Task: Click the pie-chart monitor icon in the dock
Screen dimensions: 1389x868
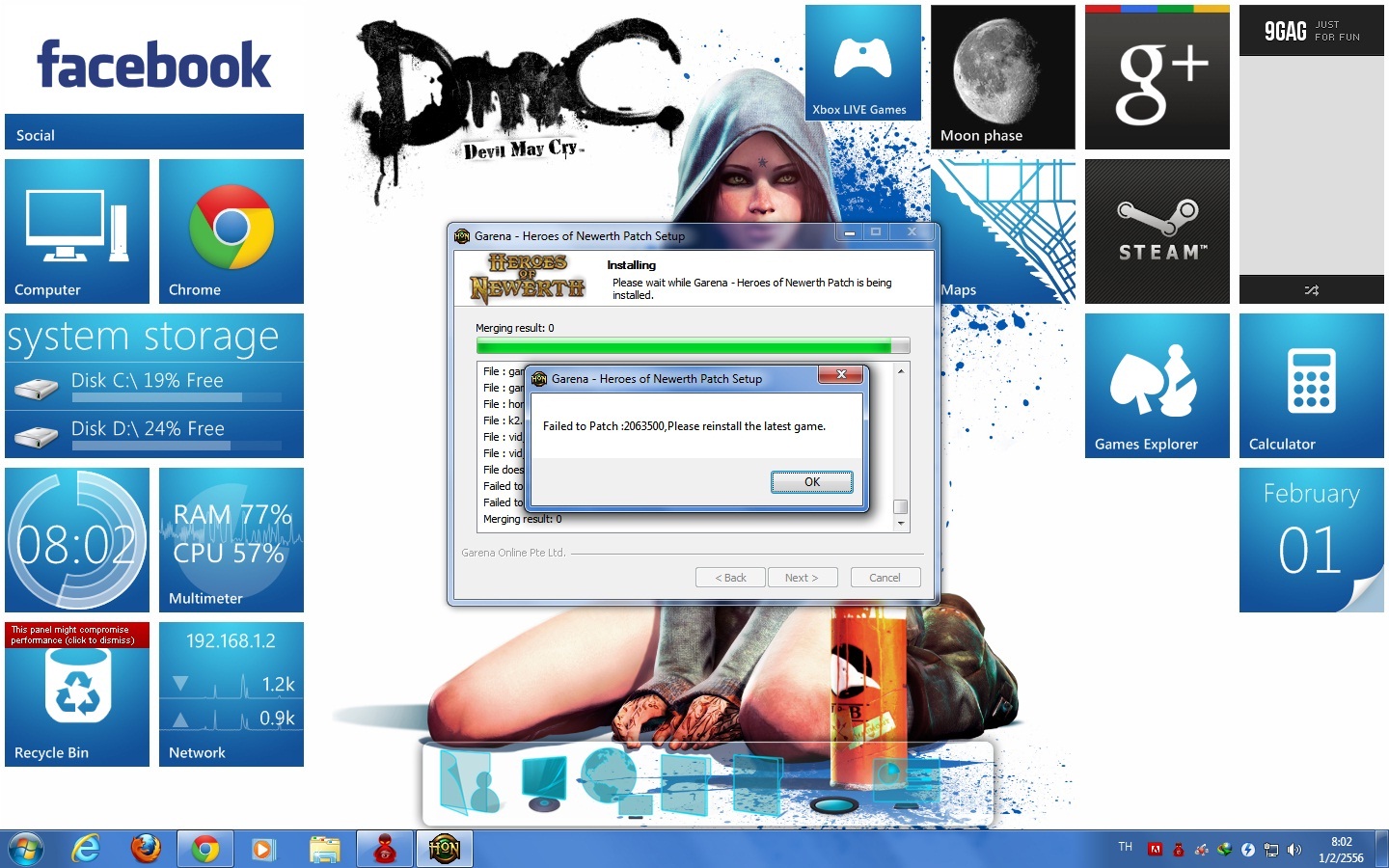Action: click(907, 783)
